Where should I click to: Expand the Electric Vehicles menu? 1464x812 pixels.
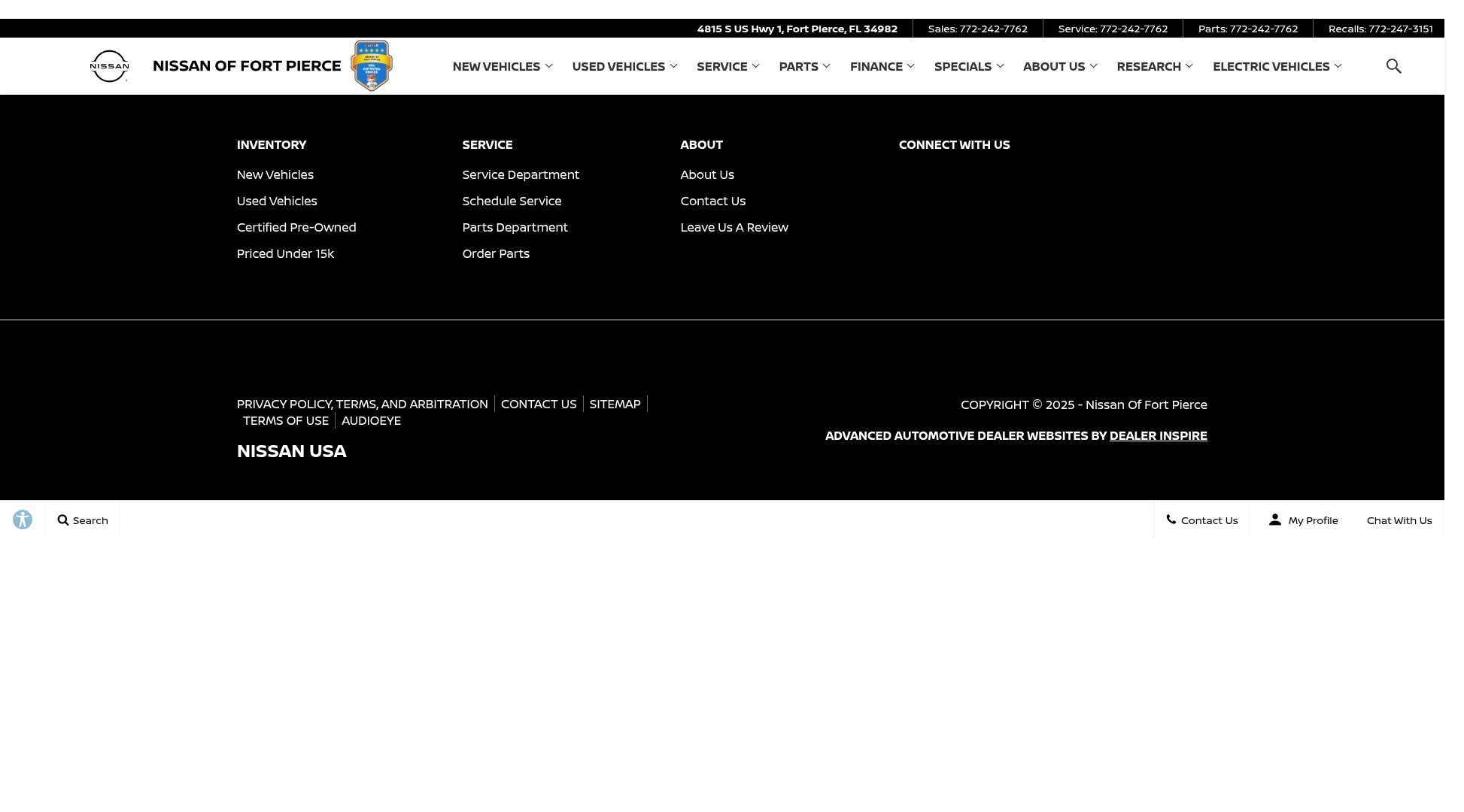click(1277, 66)
